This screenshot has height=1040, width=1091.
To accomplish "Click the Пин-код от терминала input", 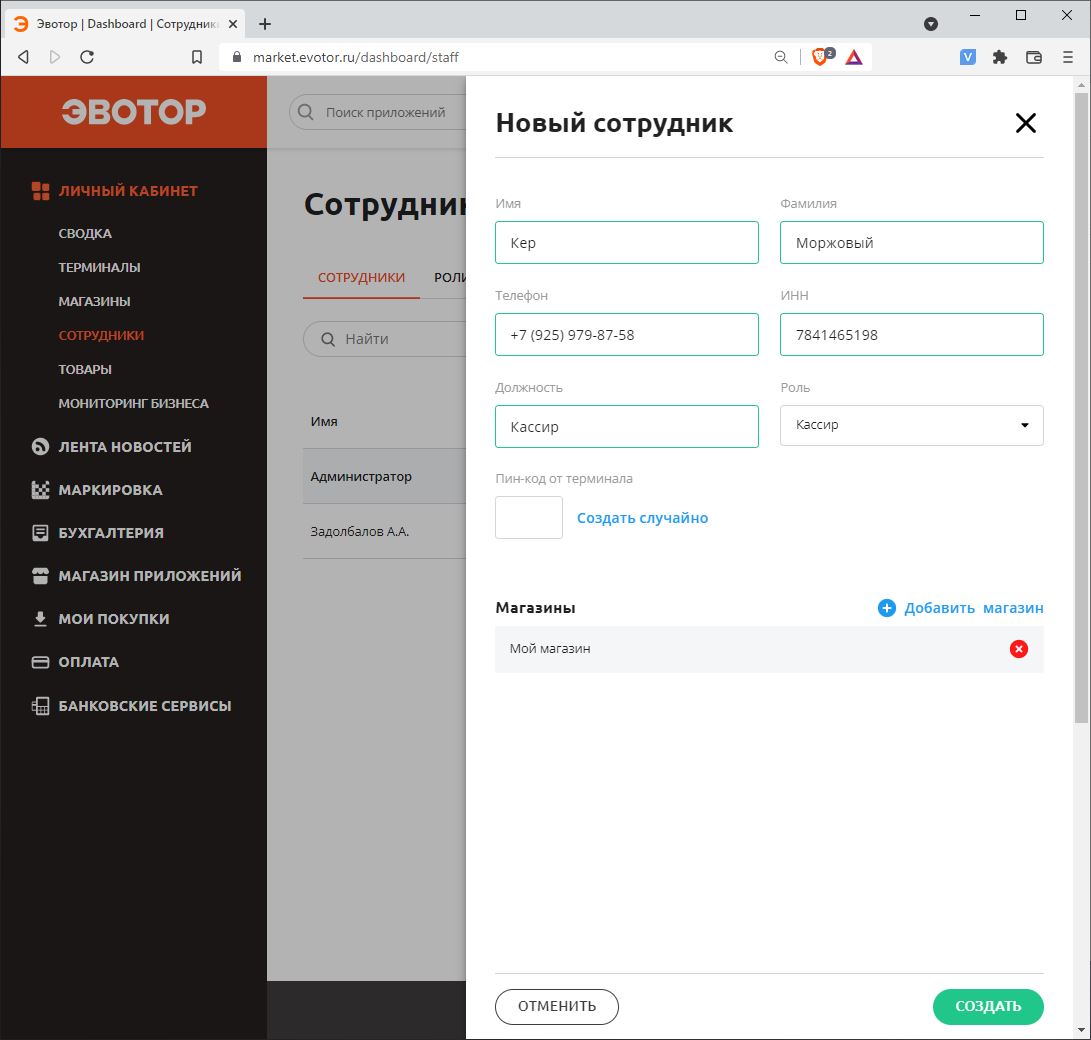I will [528, 517].
